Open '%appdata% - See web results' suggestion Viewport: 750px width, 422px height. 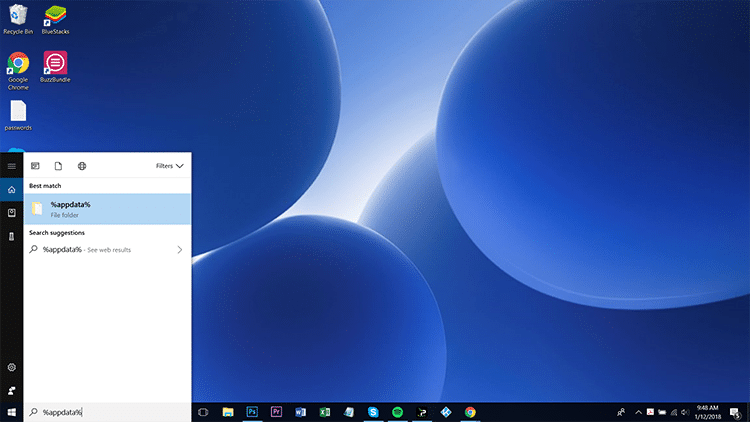click(x=107, y=250)
